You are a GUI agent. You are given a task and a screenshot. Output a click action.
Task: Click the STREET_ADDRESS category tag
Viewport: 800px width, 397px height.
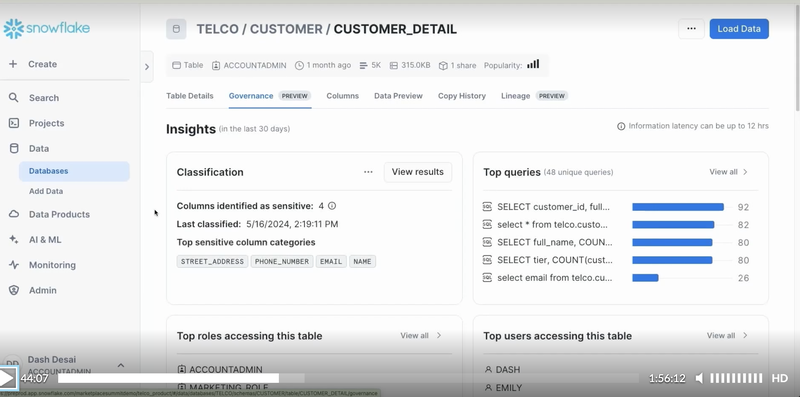[x=212, y=261]
